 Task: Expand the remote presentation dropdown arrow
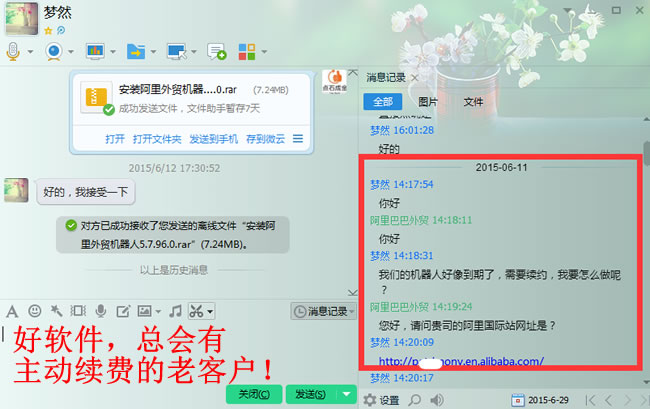[x=113, y=52]
